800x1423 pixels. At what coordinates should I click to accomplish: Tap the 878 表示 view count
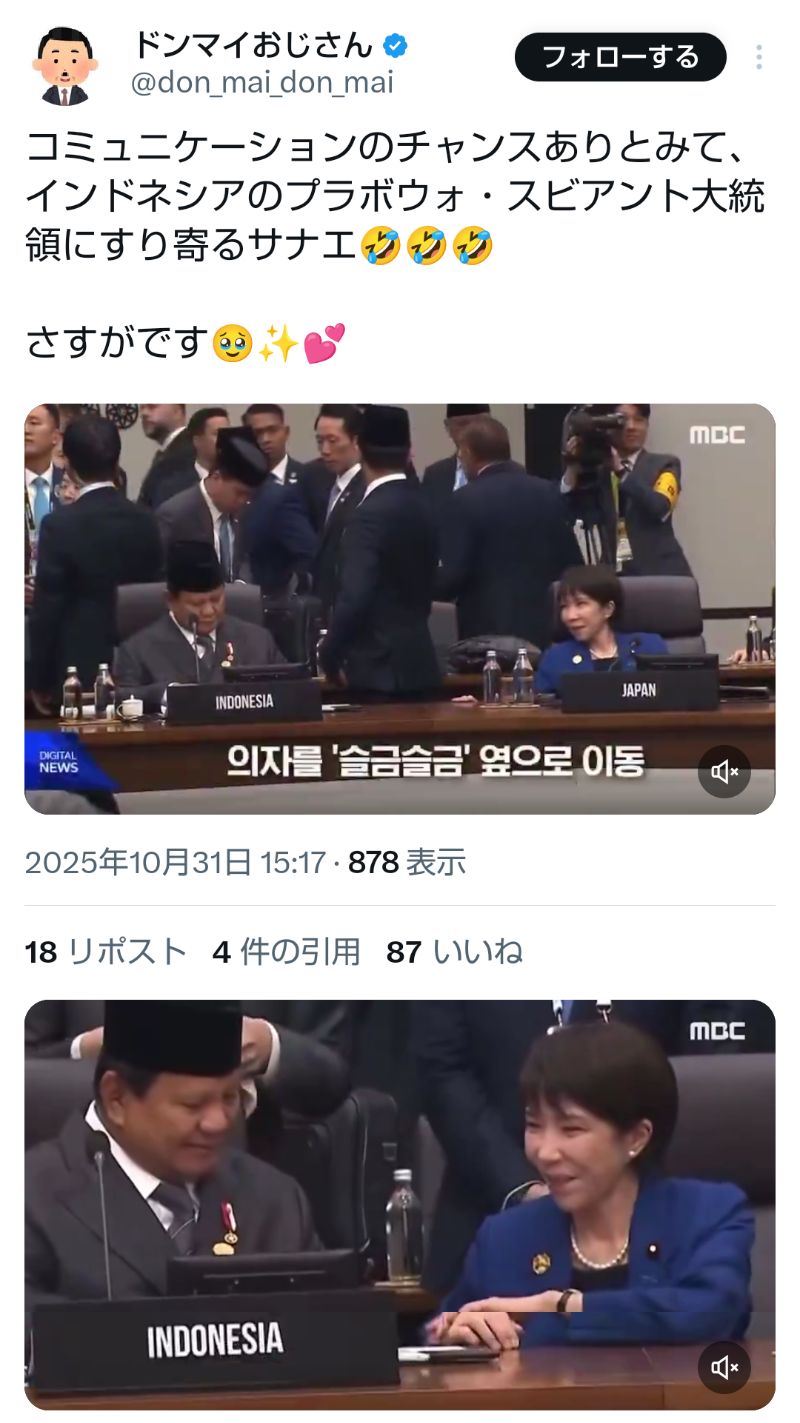tap(407, 862)
